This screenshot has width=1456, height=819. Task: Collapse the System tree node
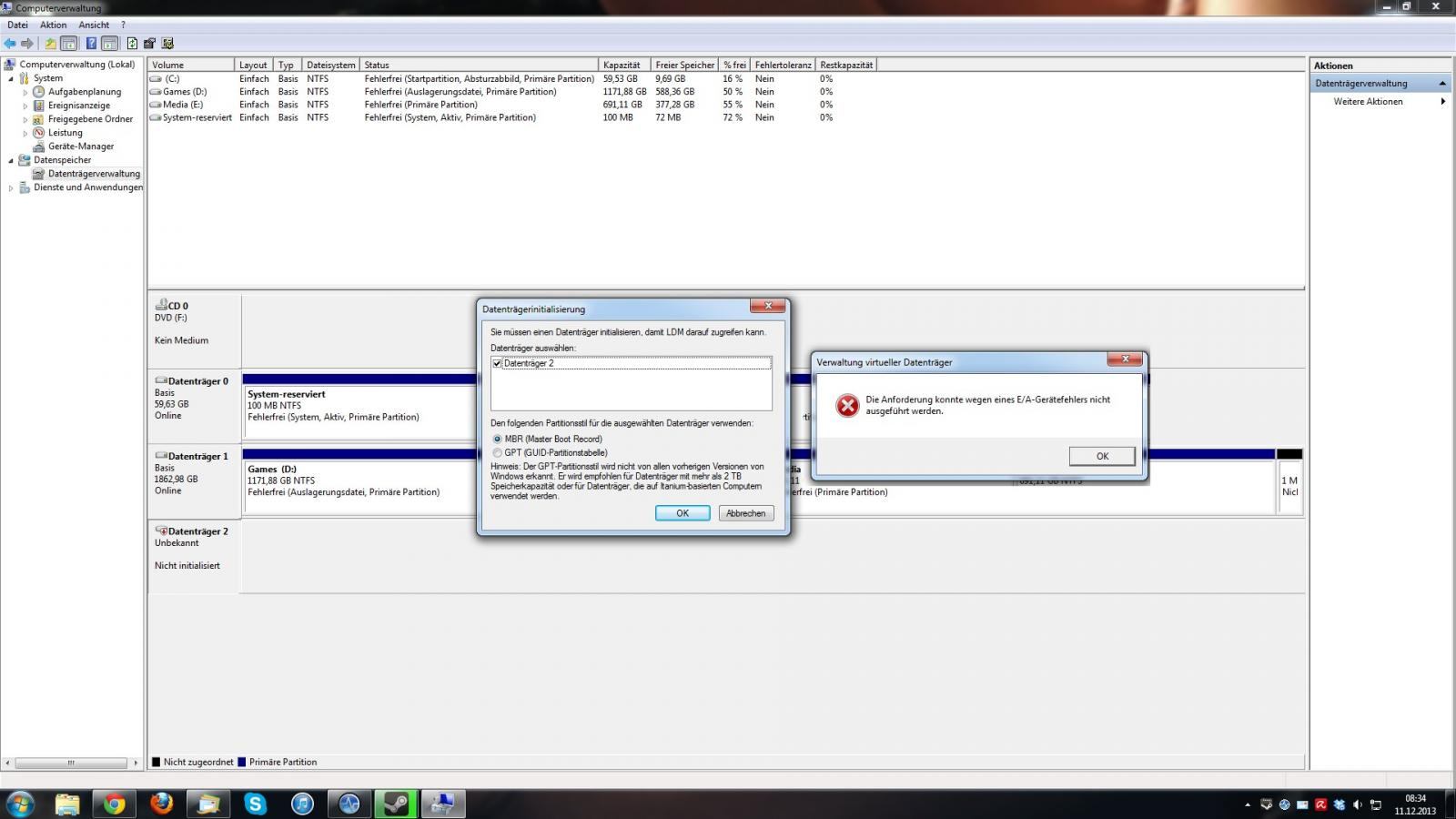pyautogui.click(x=11, y=78)
